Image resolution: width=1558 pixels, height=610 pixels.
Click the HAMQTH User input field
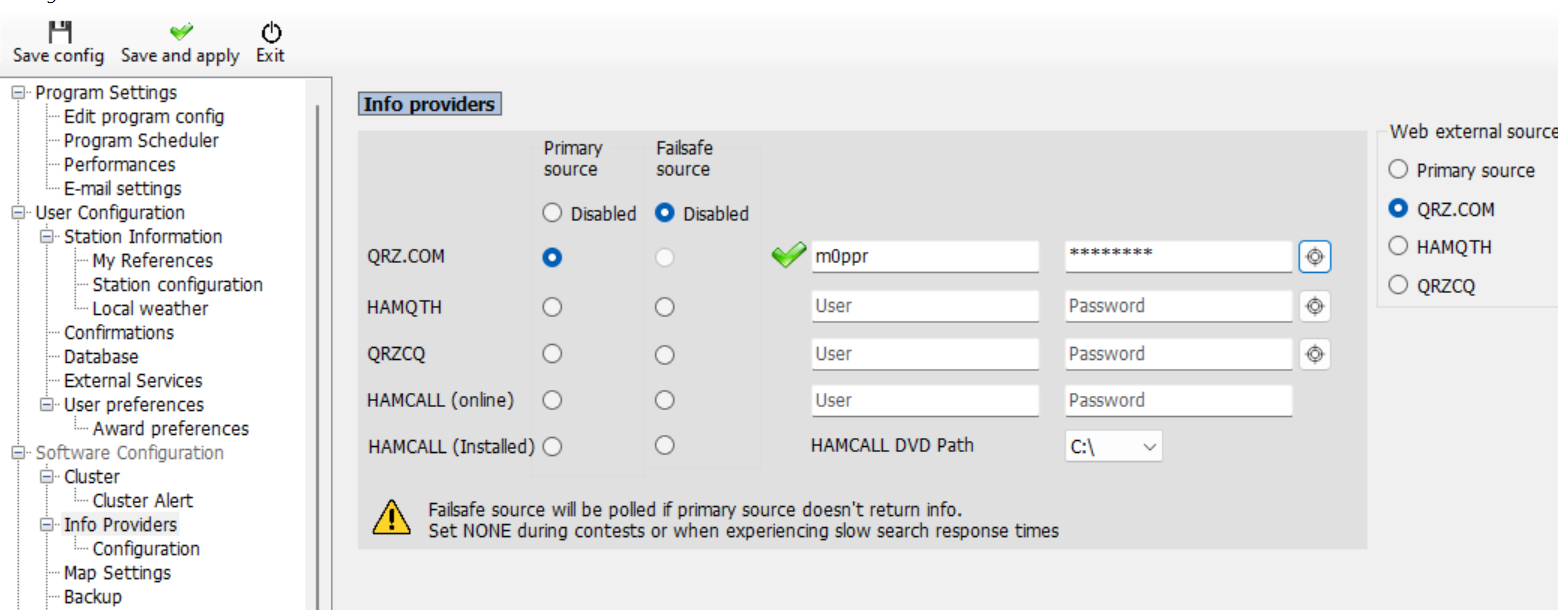925,306
